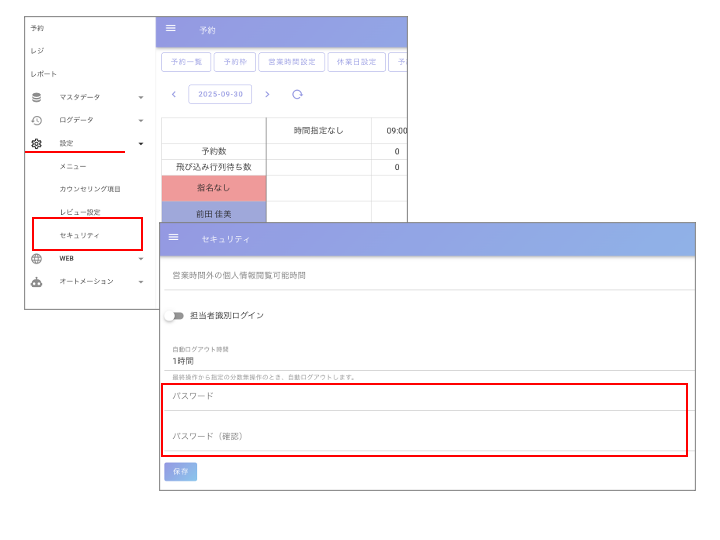Open hamburger menu in 予約 header
The height and width of the screenshot is (540, 720).
click(x=171, y=29)
